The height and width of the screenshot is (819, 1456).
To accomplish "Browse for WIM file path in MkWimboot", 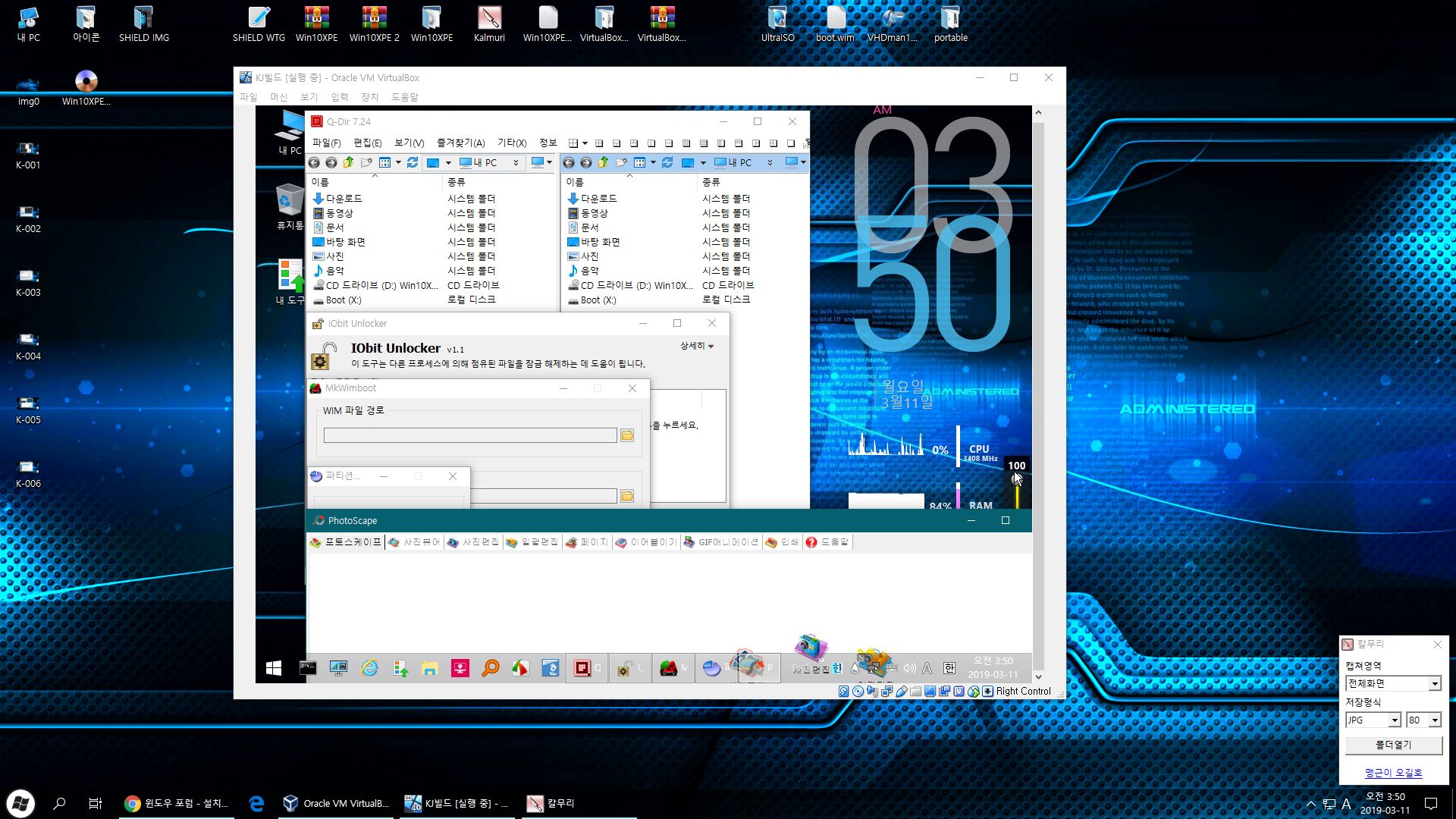I will tap(627, 435).
